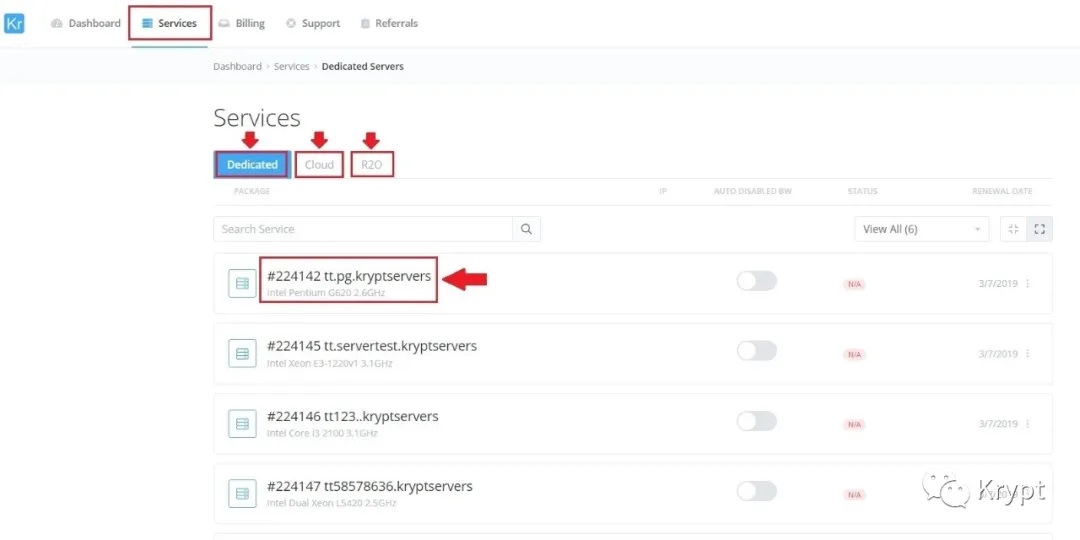This screenshot has height=540, width=1080.
Task: Toggle auto disabled BW for #224142
Action: point(756,281)
